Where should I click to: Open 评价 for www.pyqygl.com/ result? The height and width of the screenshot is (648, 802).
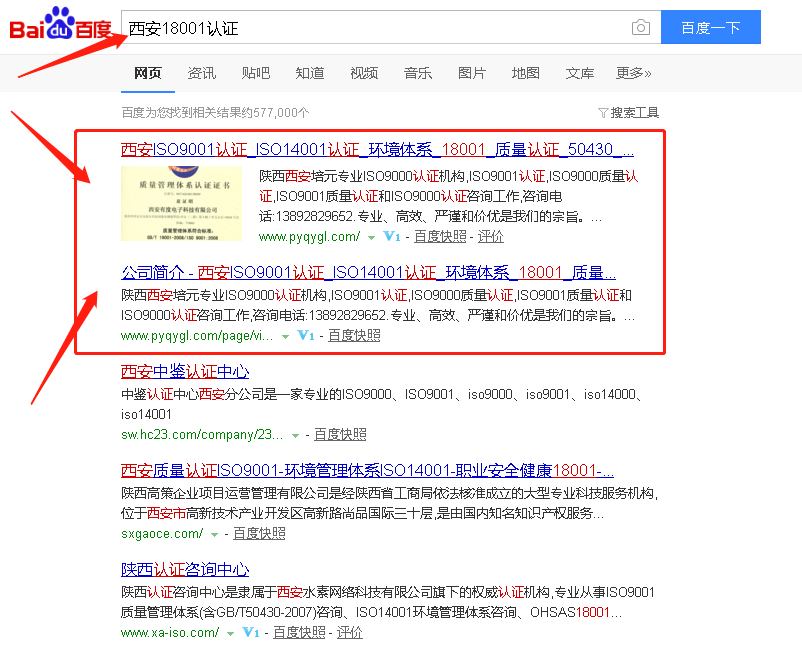point(491,236)
